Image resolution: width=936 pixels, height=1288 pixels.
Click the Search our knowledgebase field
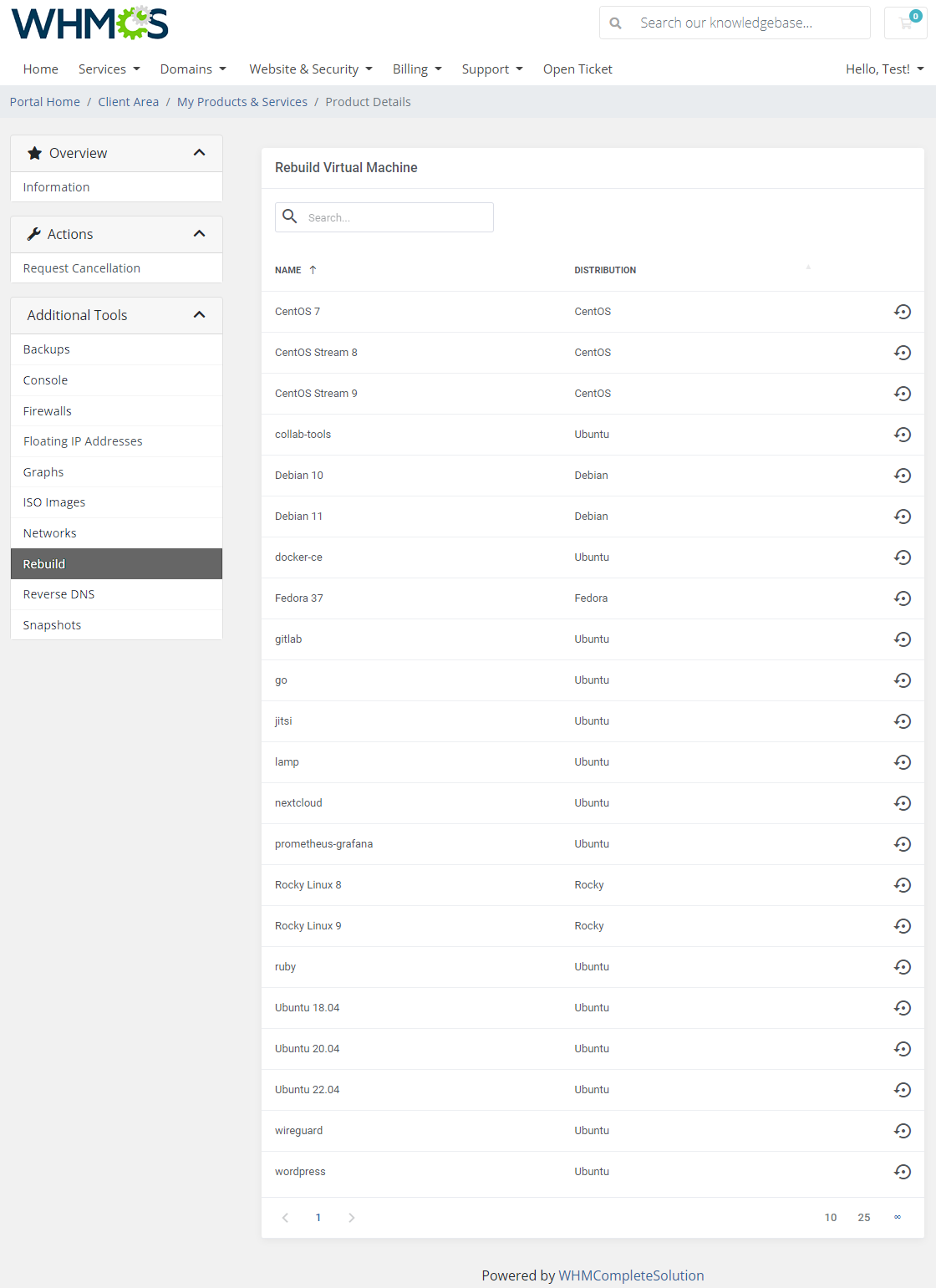735,23
